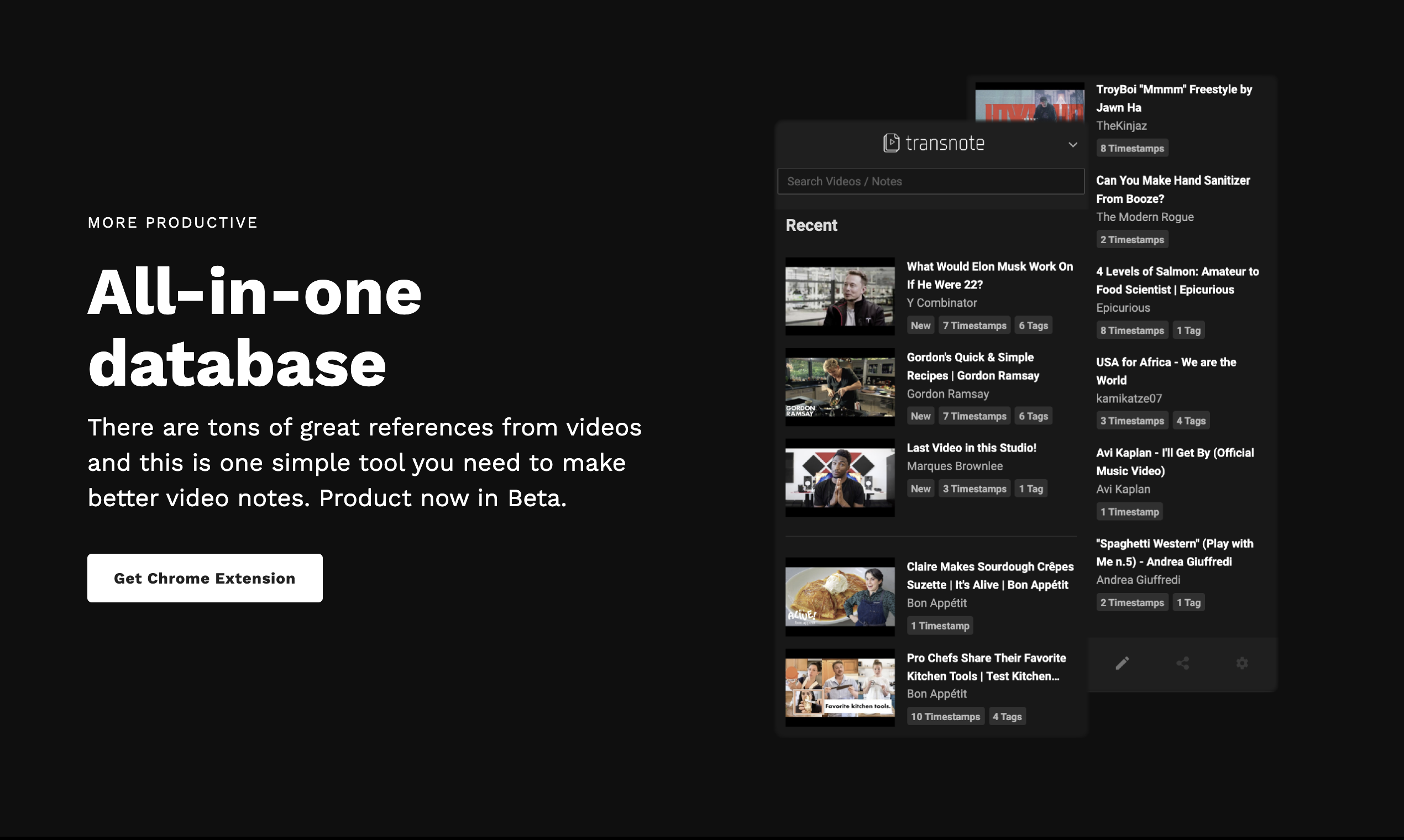This screenshot has width=1404, height=840.
Task: Toggle the 'New' label on Gordon Ramsay video
Action: [920, 416]
